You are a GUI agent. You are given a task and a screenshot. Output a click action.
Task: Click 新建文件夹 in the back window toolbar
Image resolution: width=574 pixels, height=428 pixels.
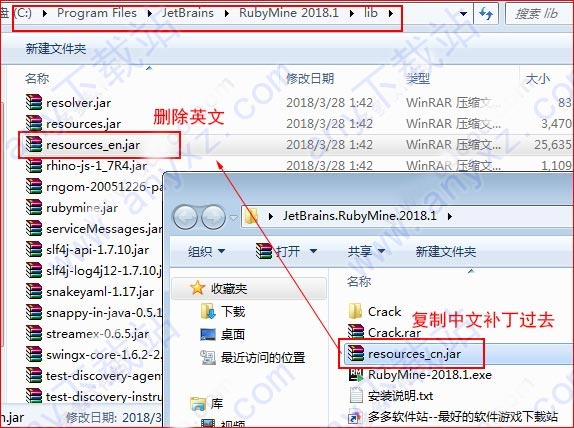pyautogui.click(x=56, y=48)
